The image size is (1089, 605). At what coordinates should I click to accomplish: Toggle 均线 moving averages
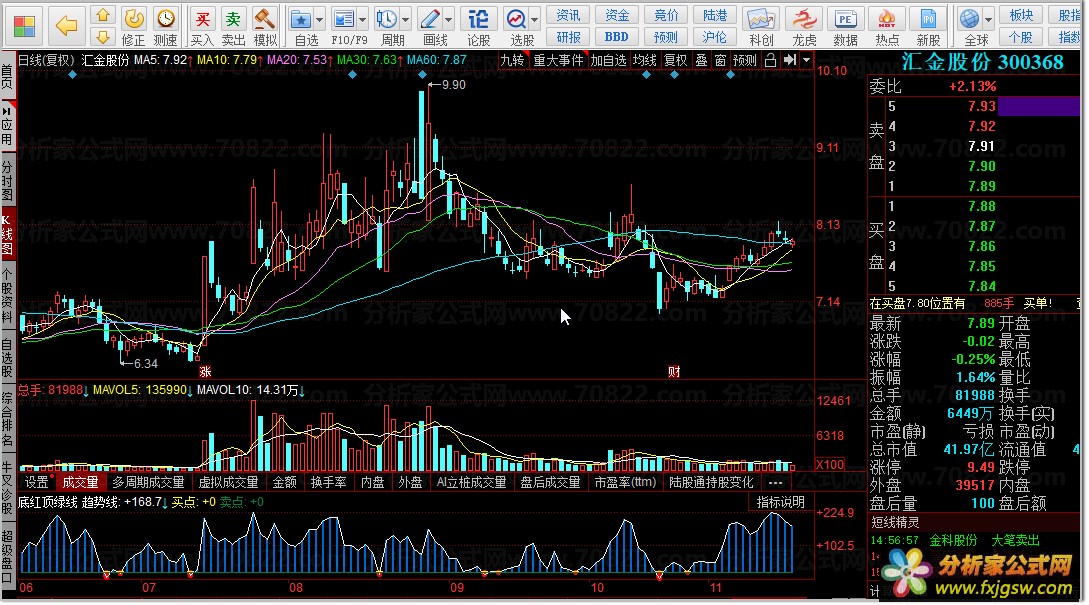tap(645, 60)
